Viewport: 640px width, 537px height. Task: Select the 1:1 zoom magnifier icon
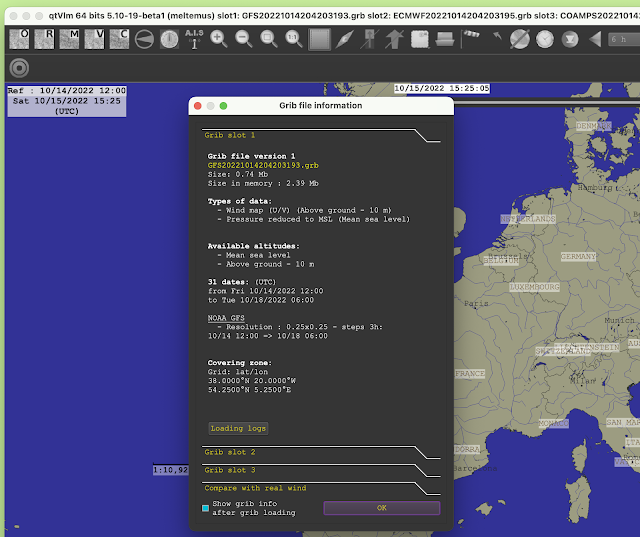294,39
